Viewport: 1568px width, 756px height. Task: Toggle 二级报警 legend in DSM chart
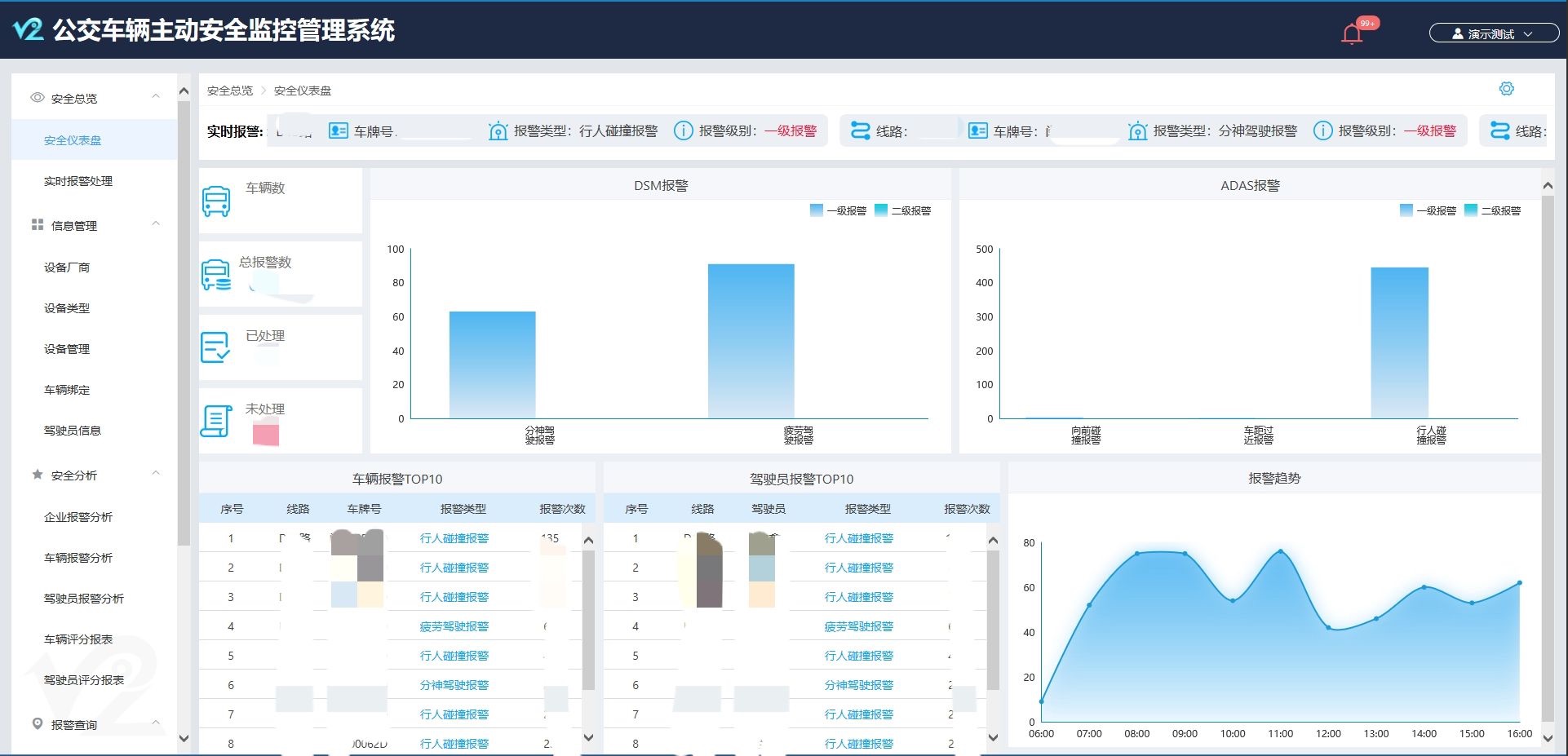coord(902,210)
